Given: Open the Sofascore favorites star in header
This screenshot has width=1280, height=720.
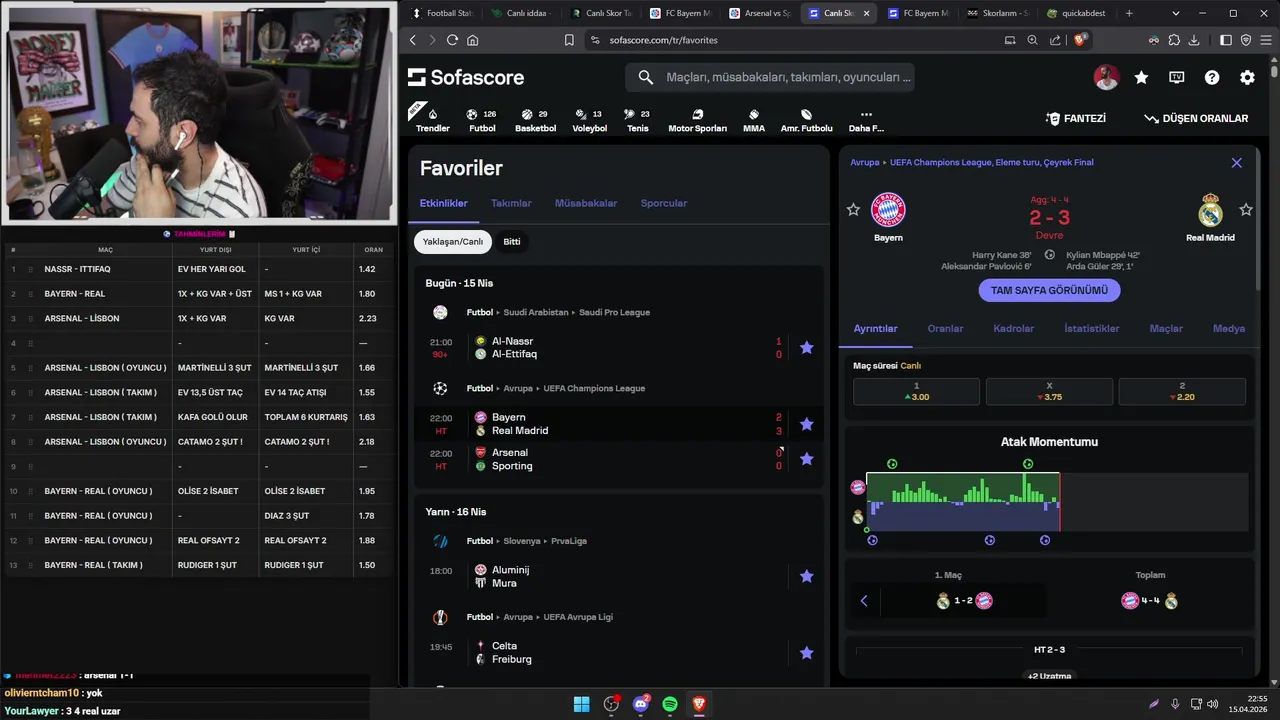Looking at the screenshot, I should (x=1141, y=77).
